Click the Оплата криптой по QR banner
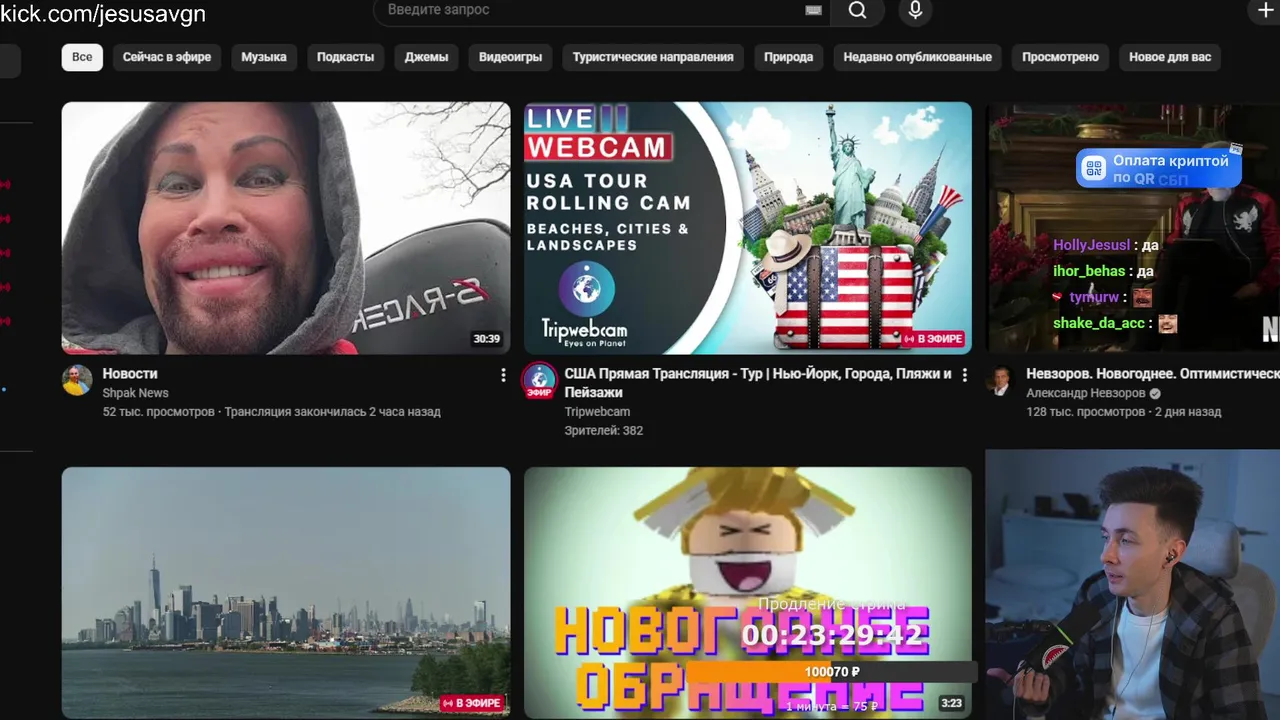 click(1158, 168)
